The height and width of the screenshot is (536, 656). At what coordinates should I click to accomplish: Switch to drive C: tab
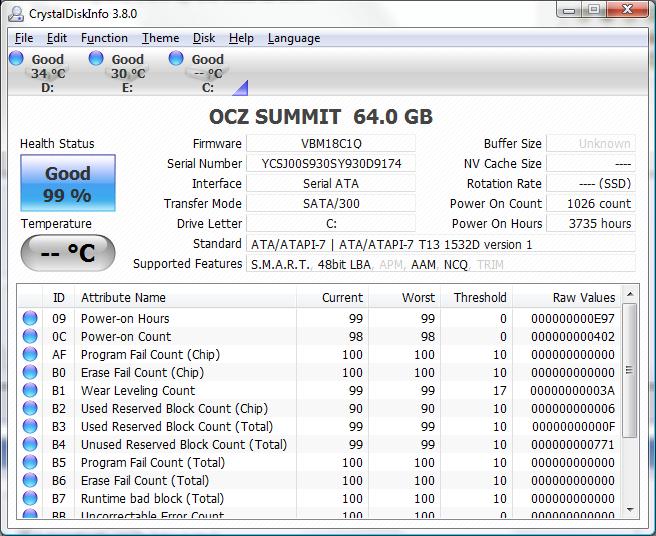[208, 73]
